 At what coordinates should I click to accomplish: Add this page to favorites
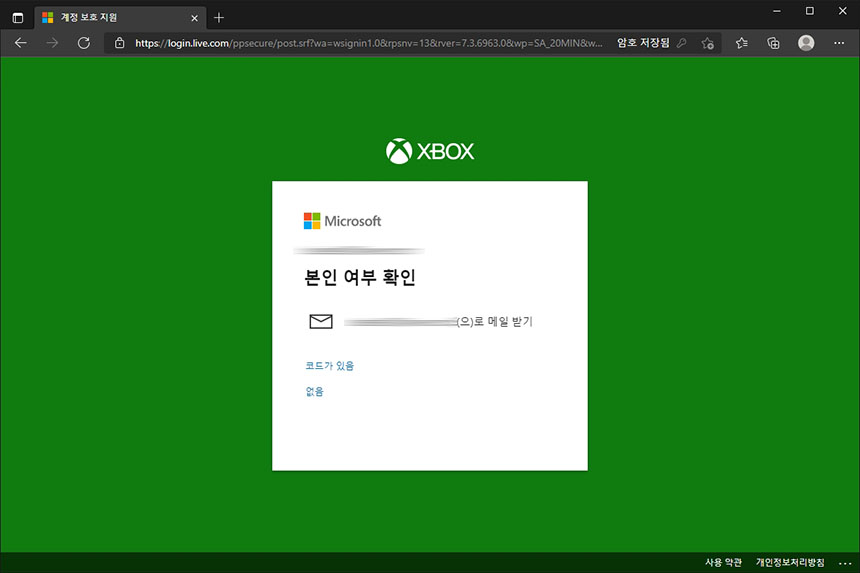(x=708, y=43)
